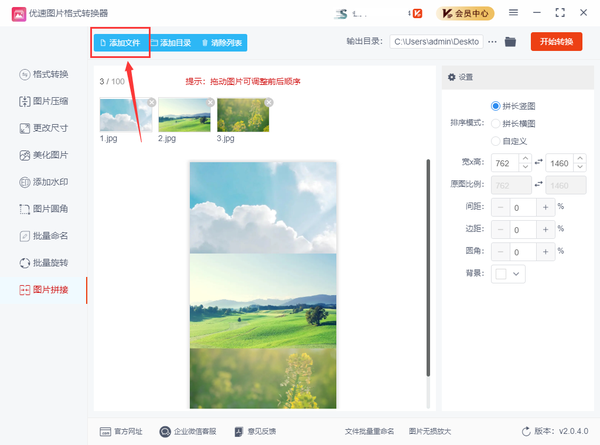Select 自定义 custom layout mode
Image resolution: width=600 pixels, height=445 pixels.
[496, 141]
